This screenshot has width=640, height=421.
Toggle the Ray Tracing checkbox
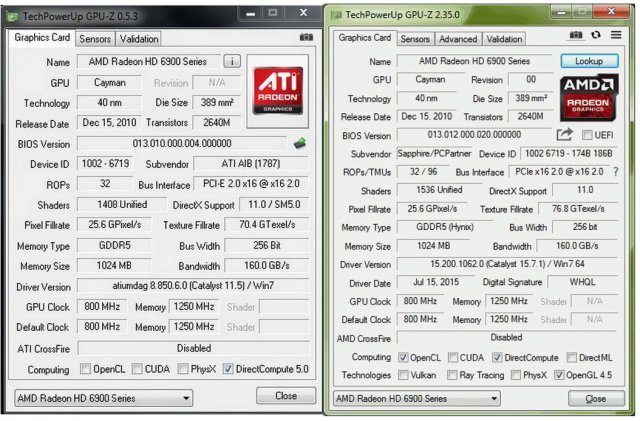(x=452, y=374)
